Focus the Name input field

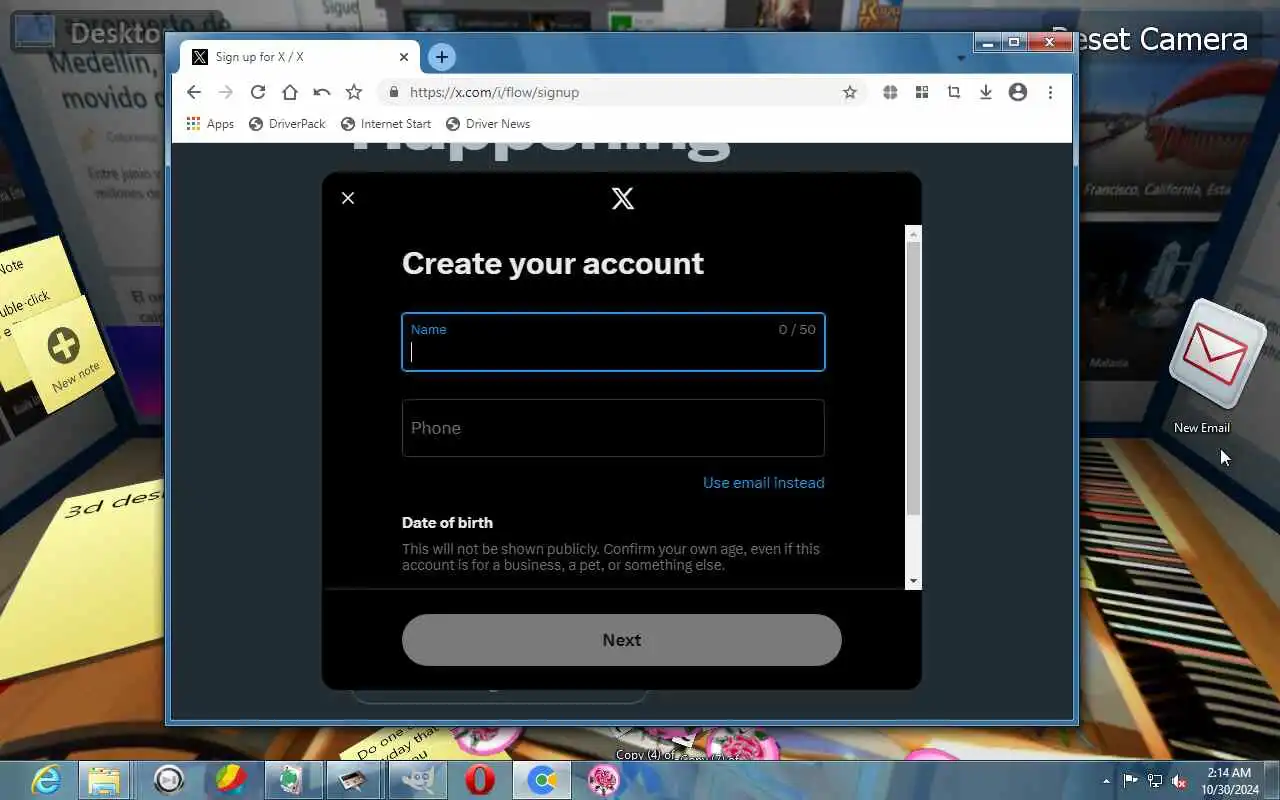[x=613, y=342]
